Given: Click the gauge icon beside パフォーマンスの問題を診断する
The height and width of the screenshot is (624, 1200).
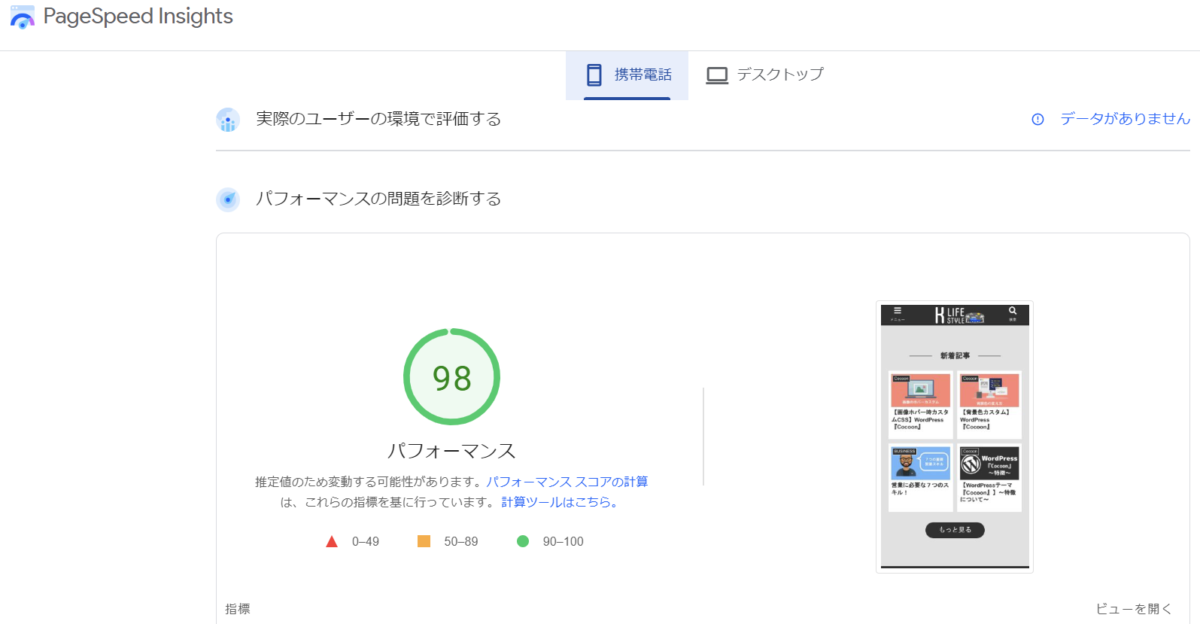Looking at the screenshot, I should [228, 199].
